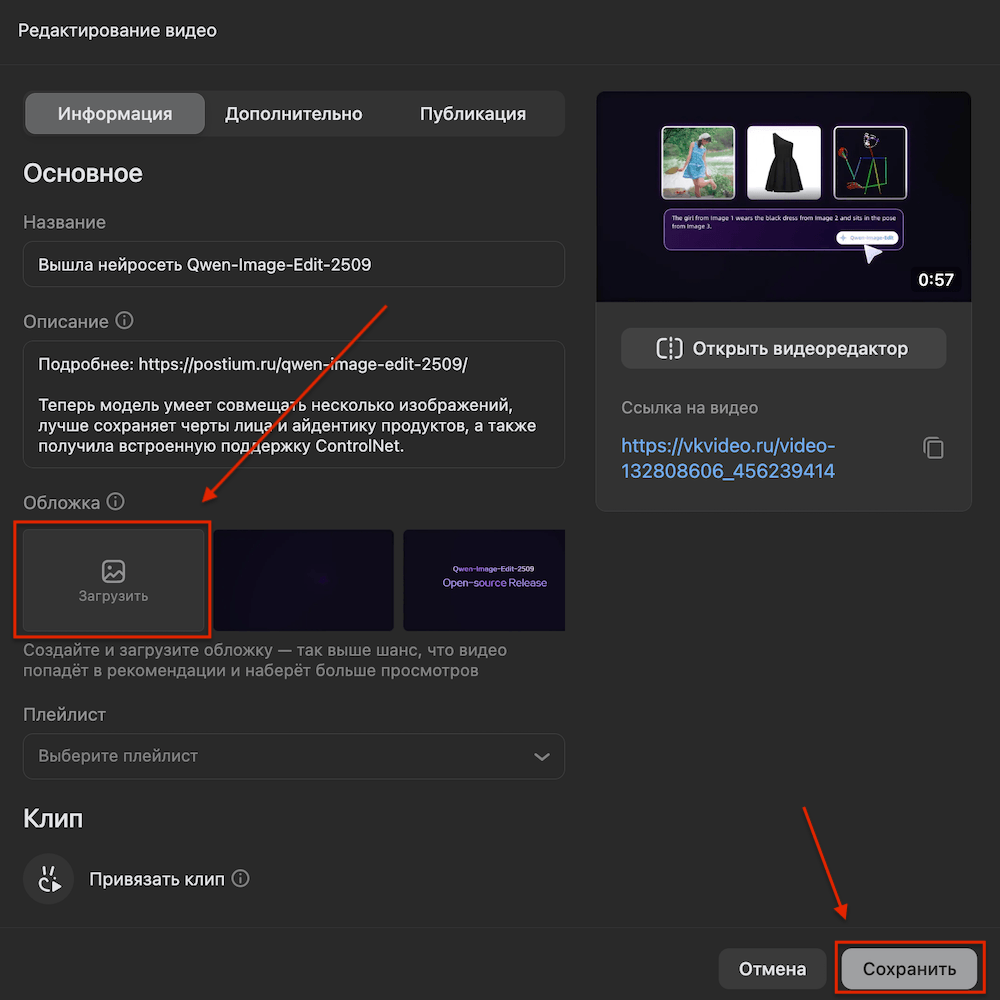Image resolution: width=1000 pixels, height=1000 pixels.
Task: Copy the video link with the copy icon
Action: click(x=933, y=448)
